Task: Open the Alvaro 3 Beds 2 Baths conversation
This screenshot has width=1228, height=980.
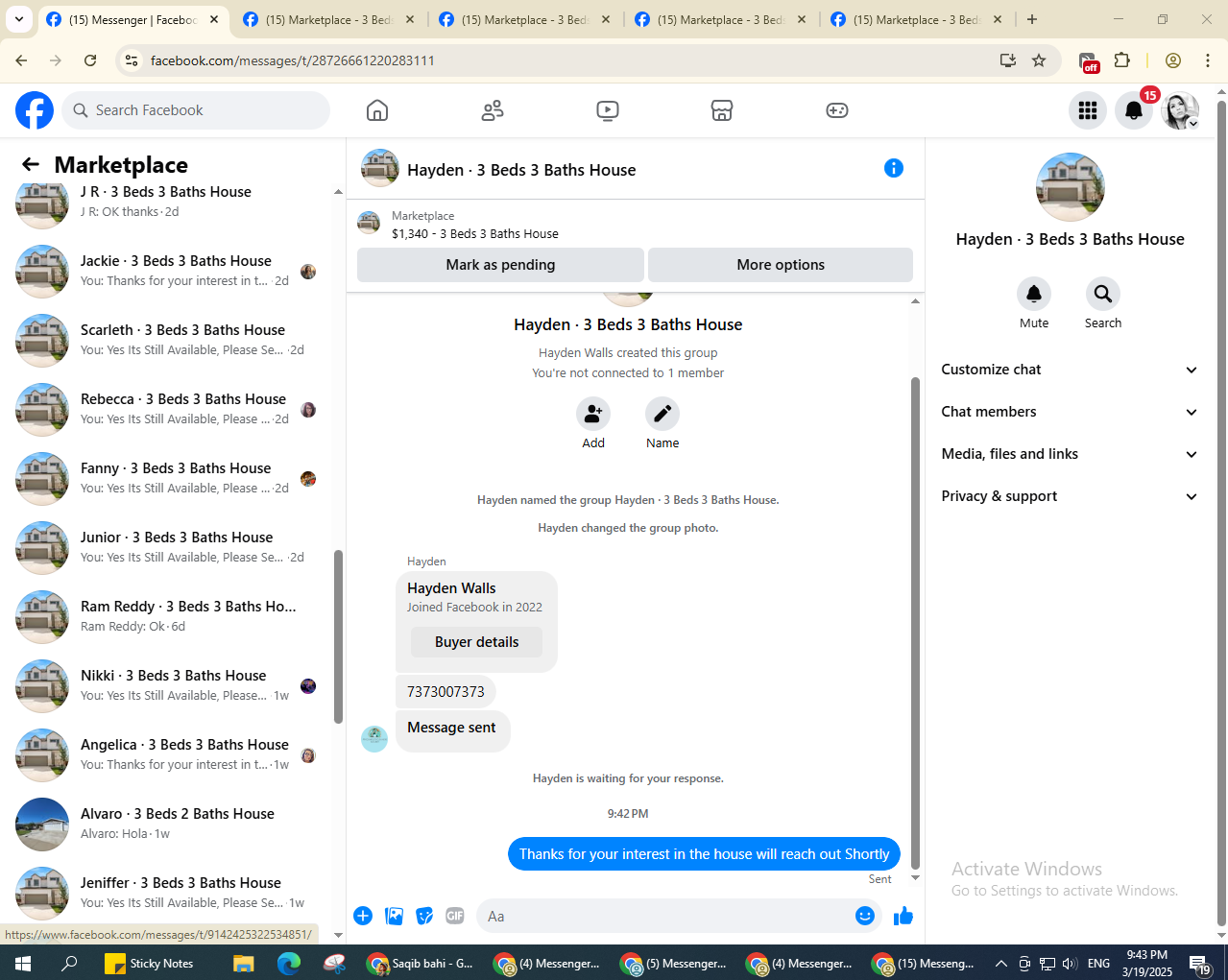Action: point(167,825)
